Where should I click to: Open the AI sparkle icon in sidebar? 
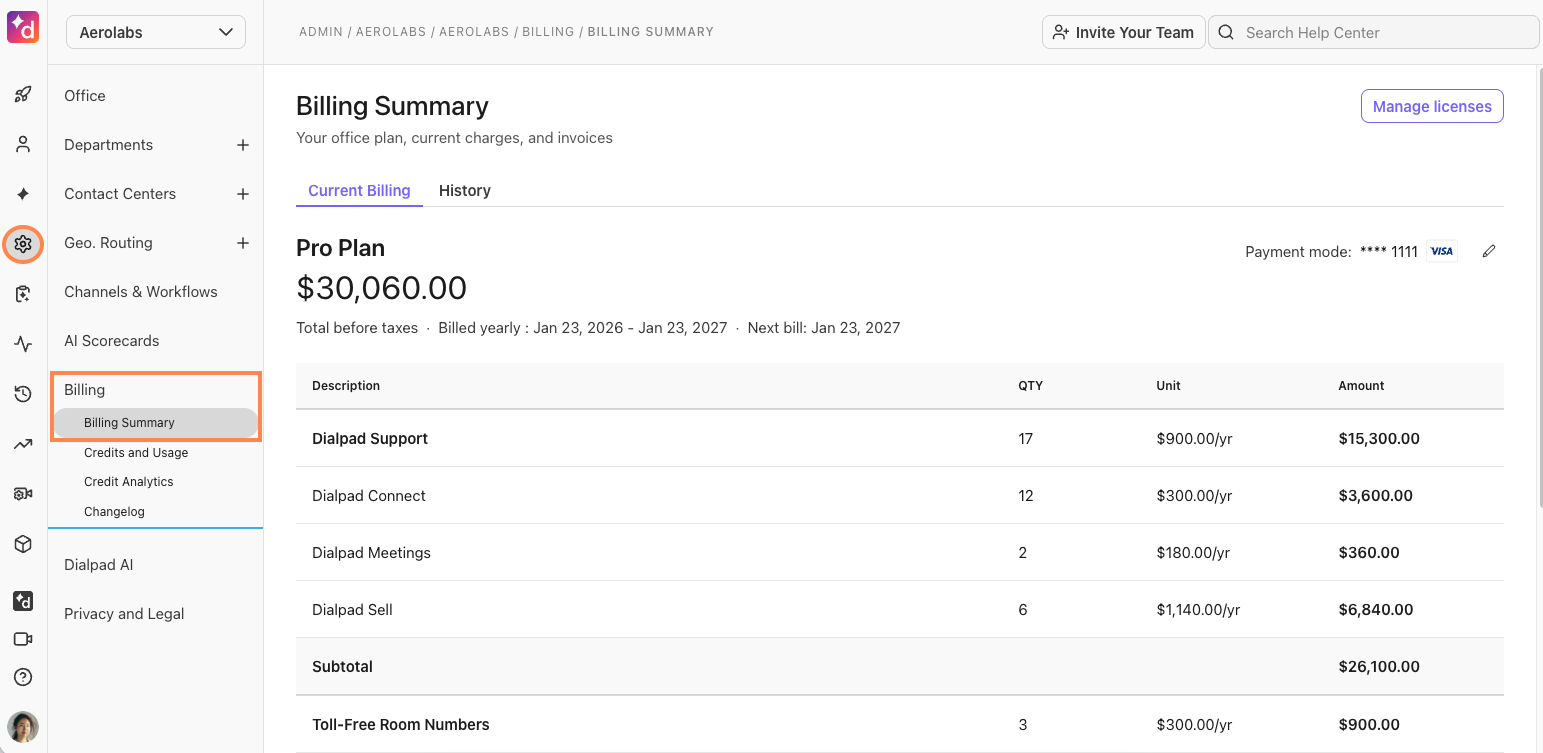point(23,194)
